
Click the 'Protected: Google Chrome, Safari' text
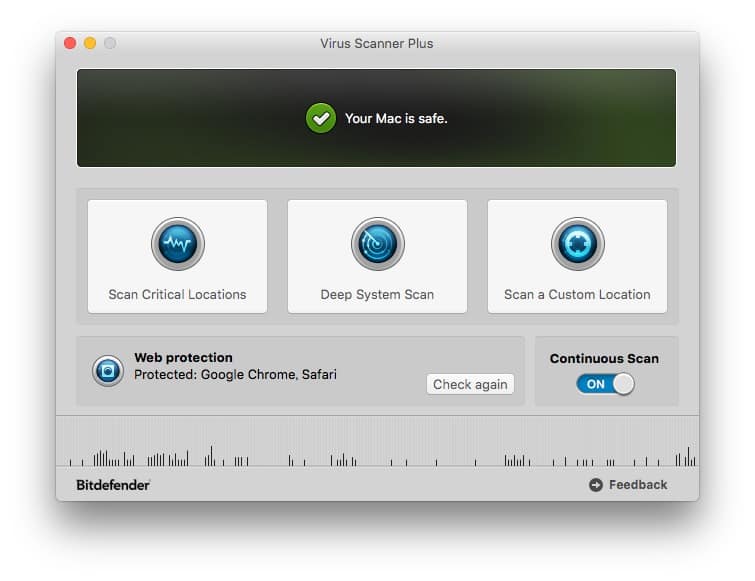(x=235, y=375)
